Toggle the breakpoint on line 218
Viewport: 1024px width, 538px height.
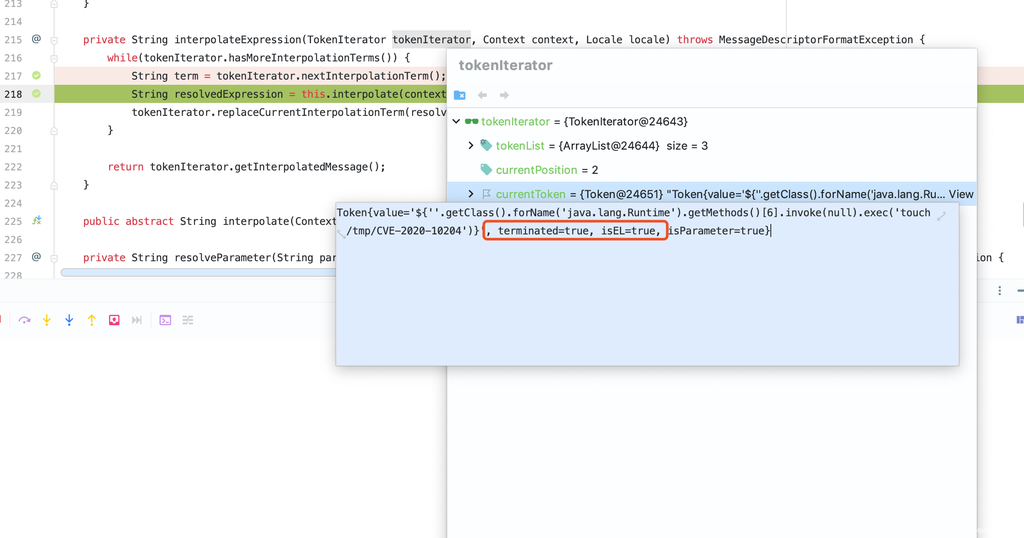(36, 94)
